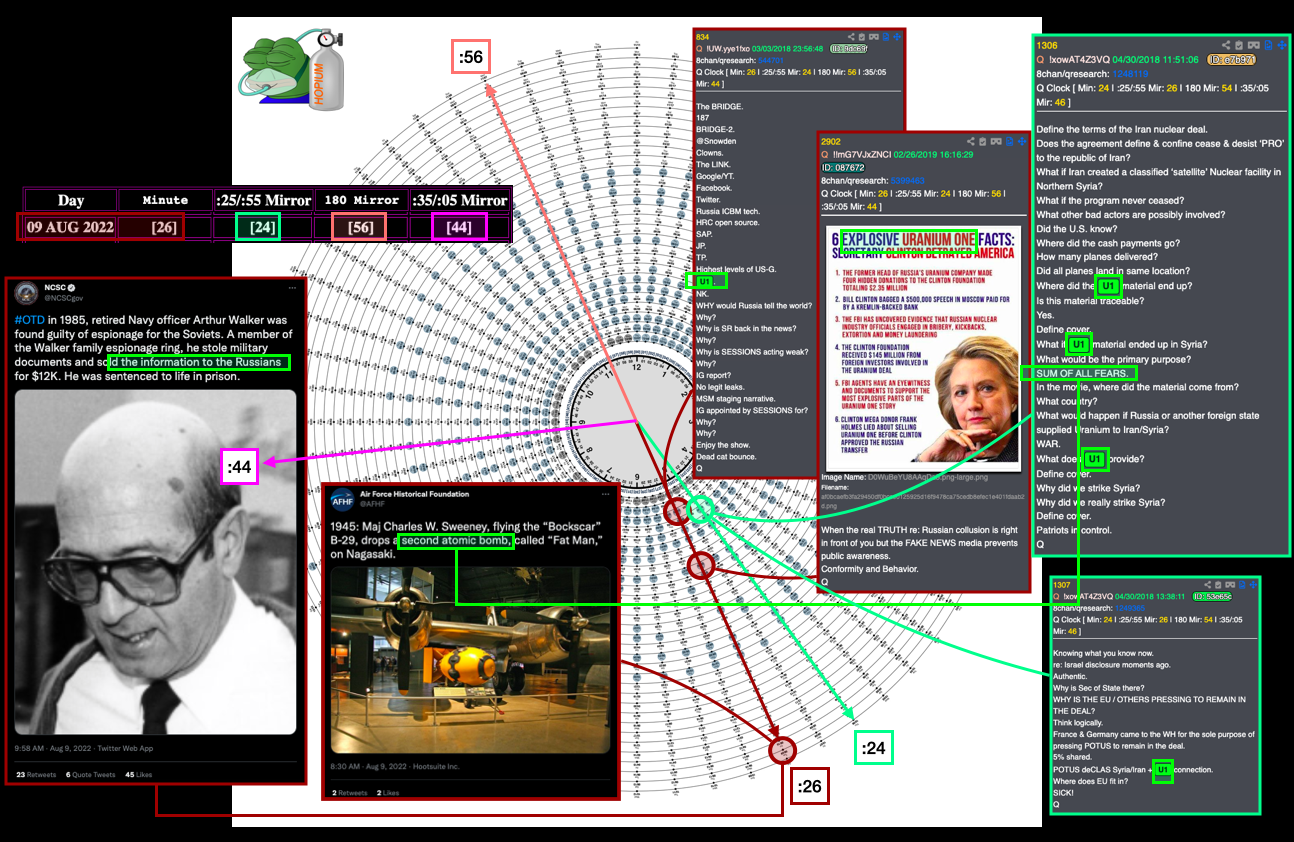This screenshot has width=1294, height=842.
Task: Click the !xowAT4Z3VQ tripcode on post 1306
Action: 1079,59
